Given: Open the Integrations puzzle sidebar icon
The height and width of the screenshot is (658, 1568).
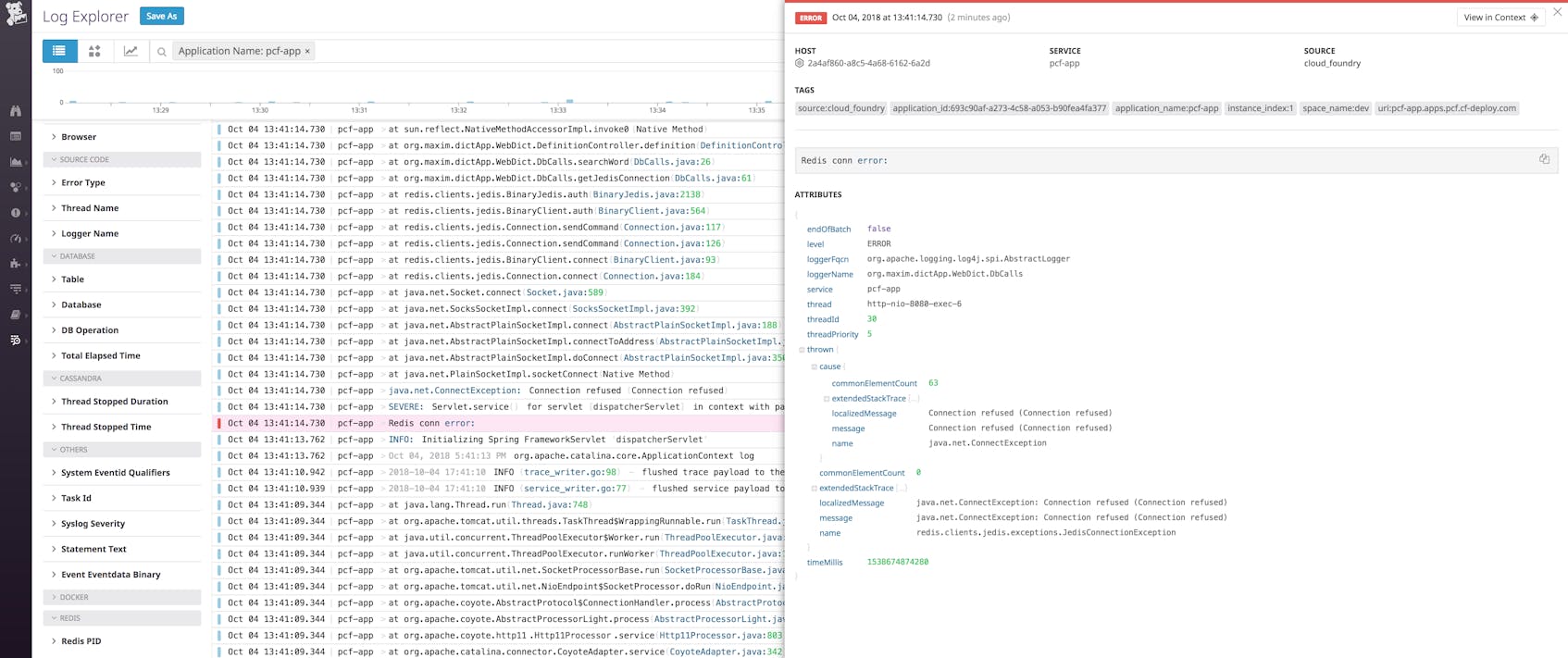Looking at the screenshot, I should point(16,264).
